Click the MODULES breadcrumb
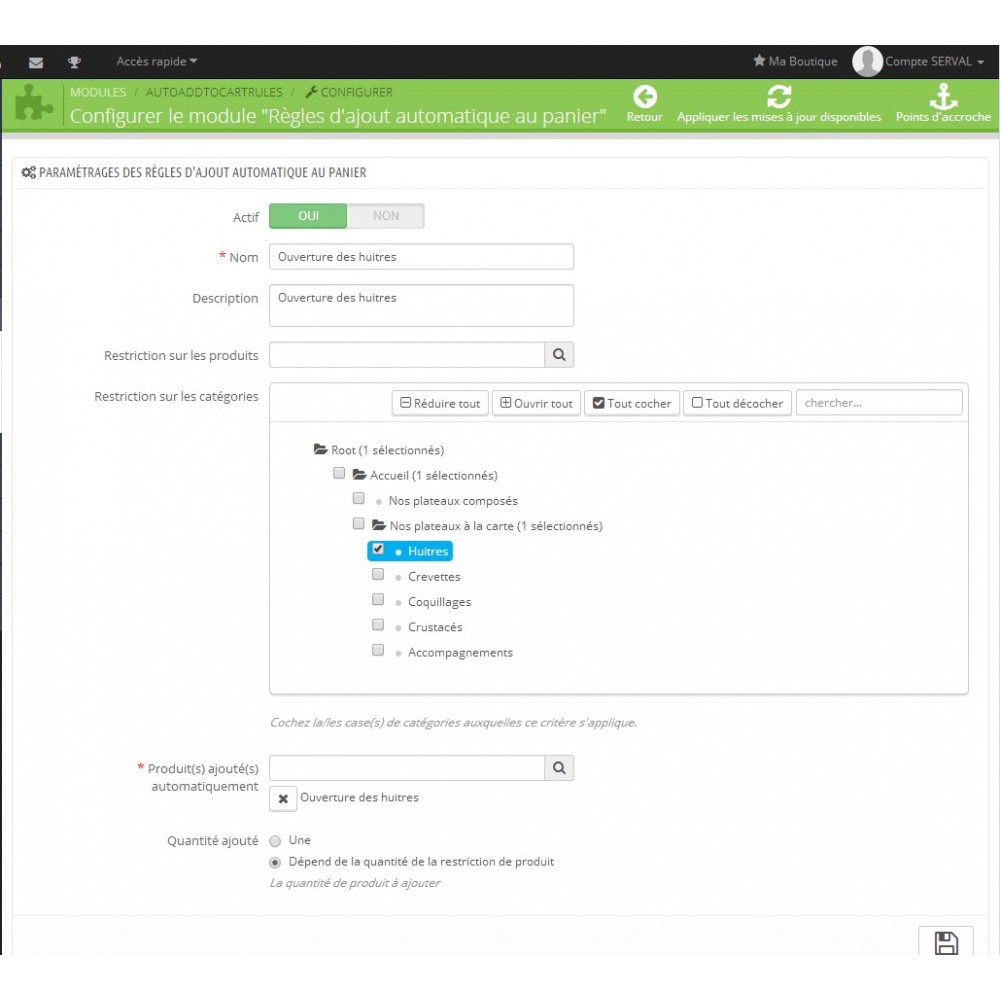 point(98,92)
